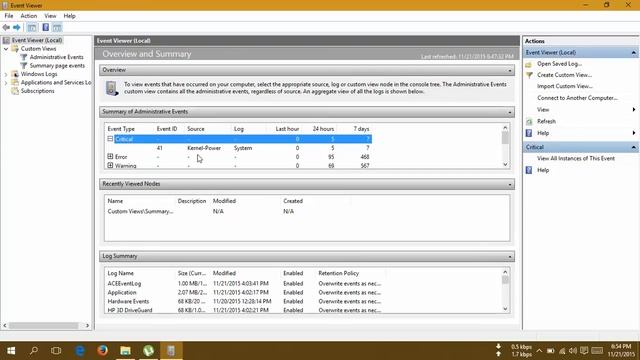
Task: Expand the Applications and Services Logs node
Action: coord(6,83)
